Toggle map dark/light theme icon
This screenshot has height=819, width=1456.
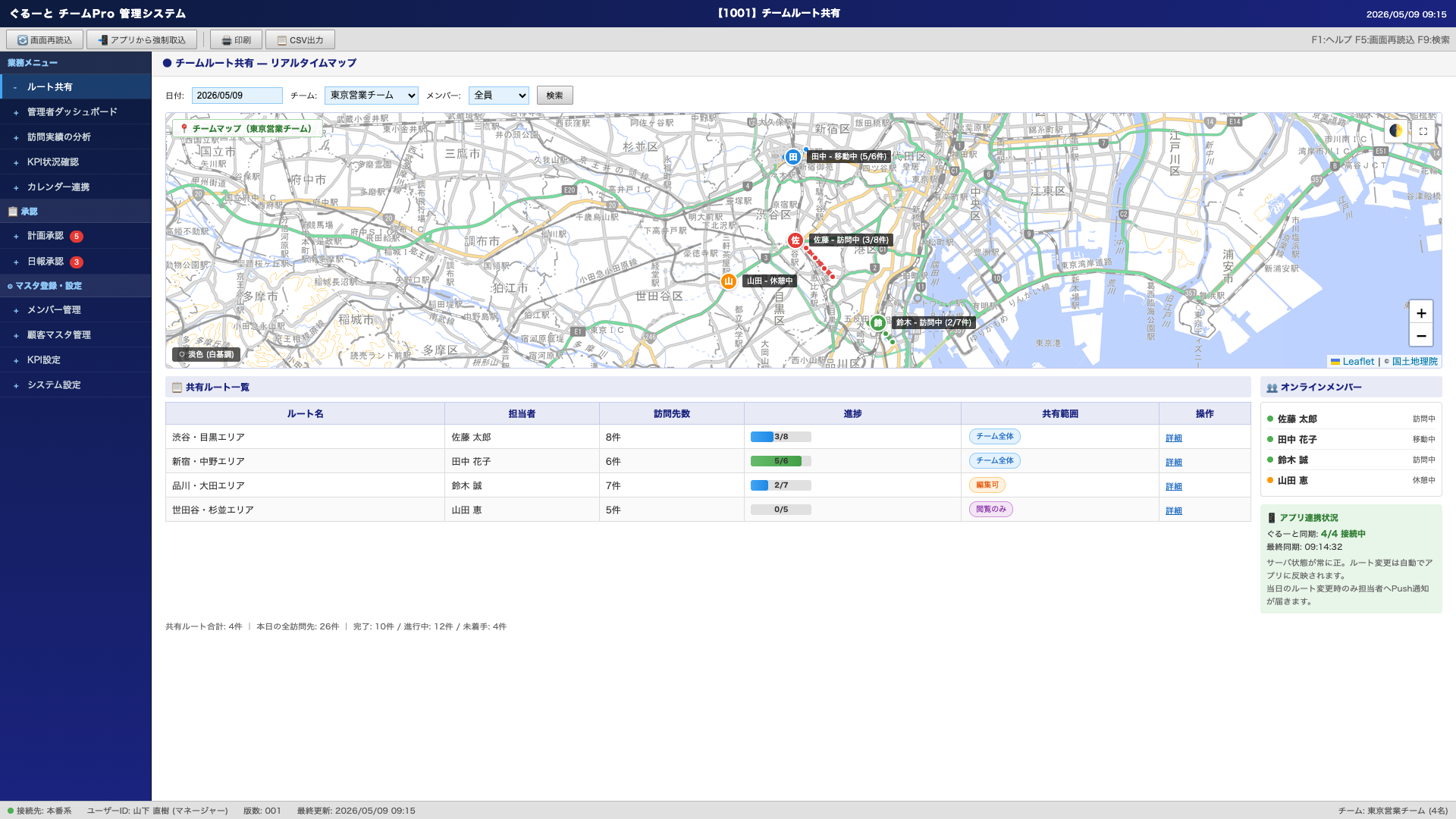(x=1396, y=130)
